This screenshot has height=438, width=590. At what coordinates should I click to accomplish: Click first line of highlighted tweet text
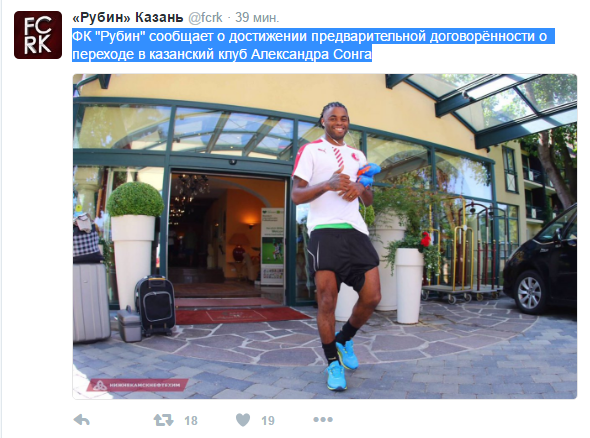coord(313,36)
